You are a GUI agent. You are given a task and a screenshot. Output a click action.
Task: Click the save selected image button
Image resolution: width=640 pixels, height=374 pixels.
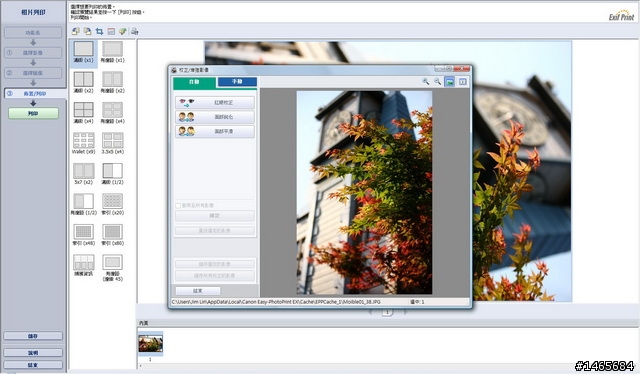pyautogui.click(x=215, y=264)
